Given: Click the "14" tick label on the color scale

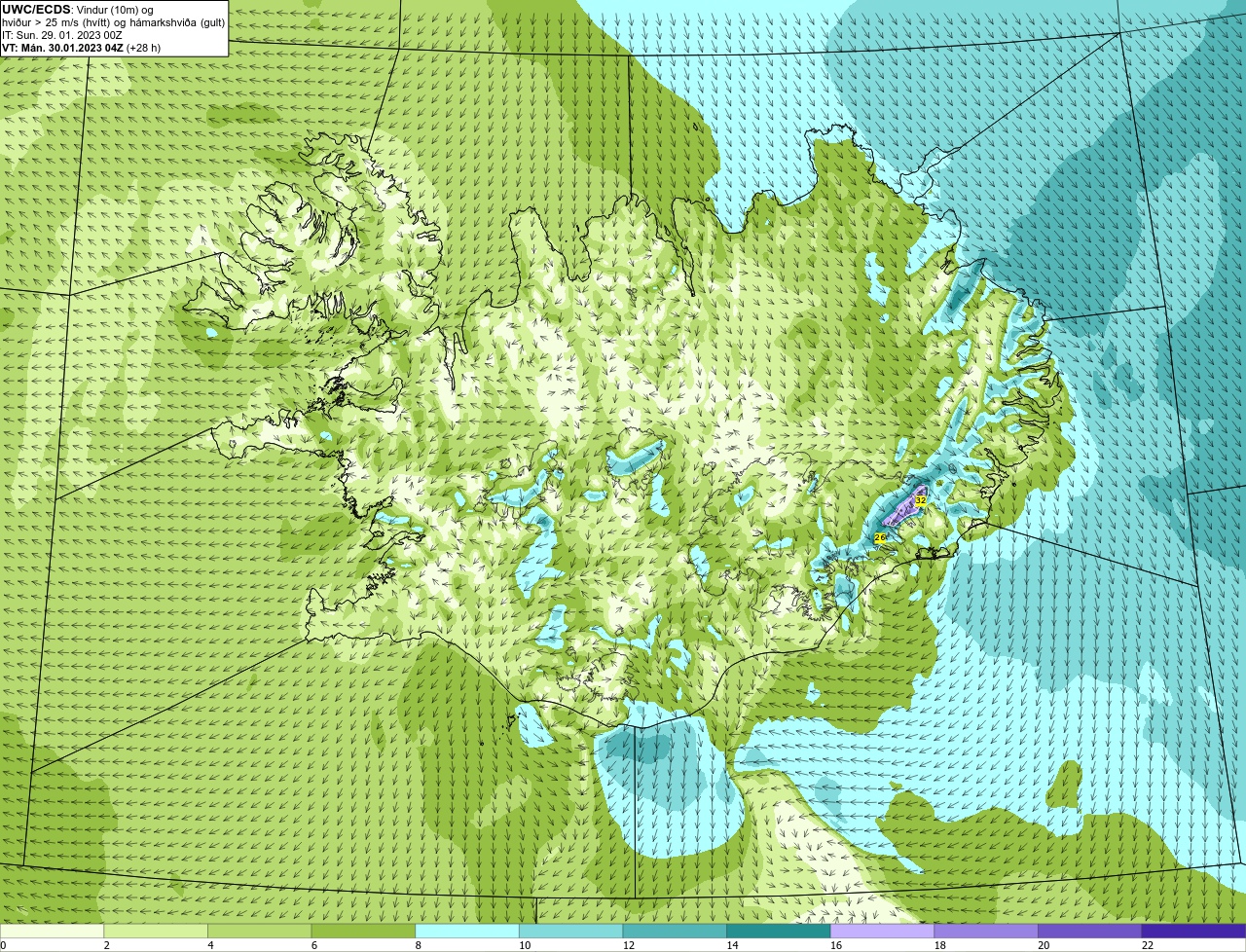Looking at the screenshot, I should (x=732, y=945).
